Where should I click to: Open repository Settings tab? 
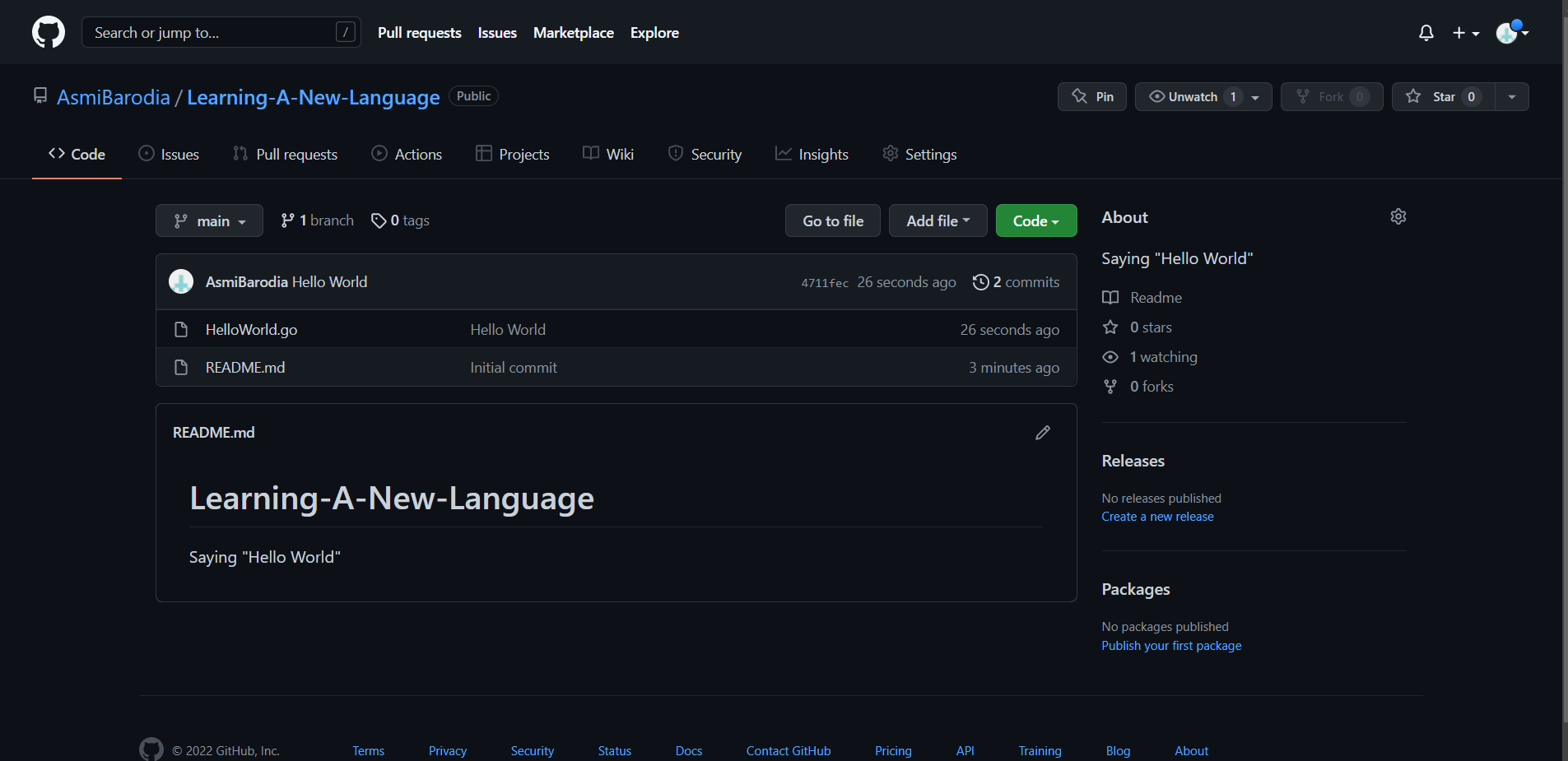click(919, 155)
